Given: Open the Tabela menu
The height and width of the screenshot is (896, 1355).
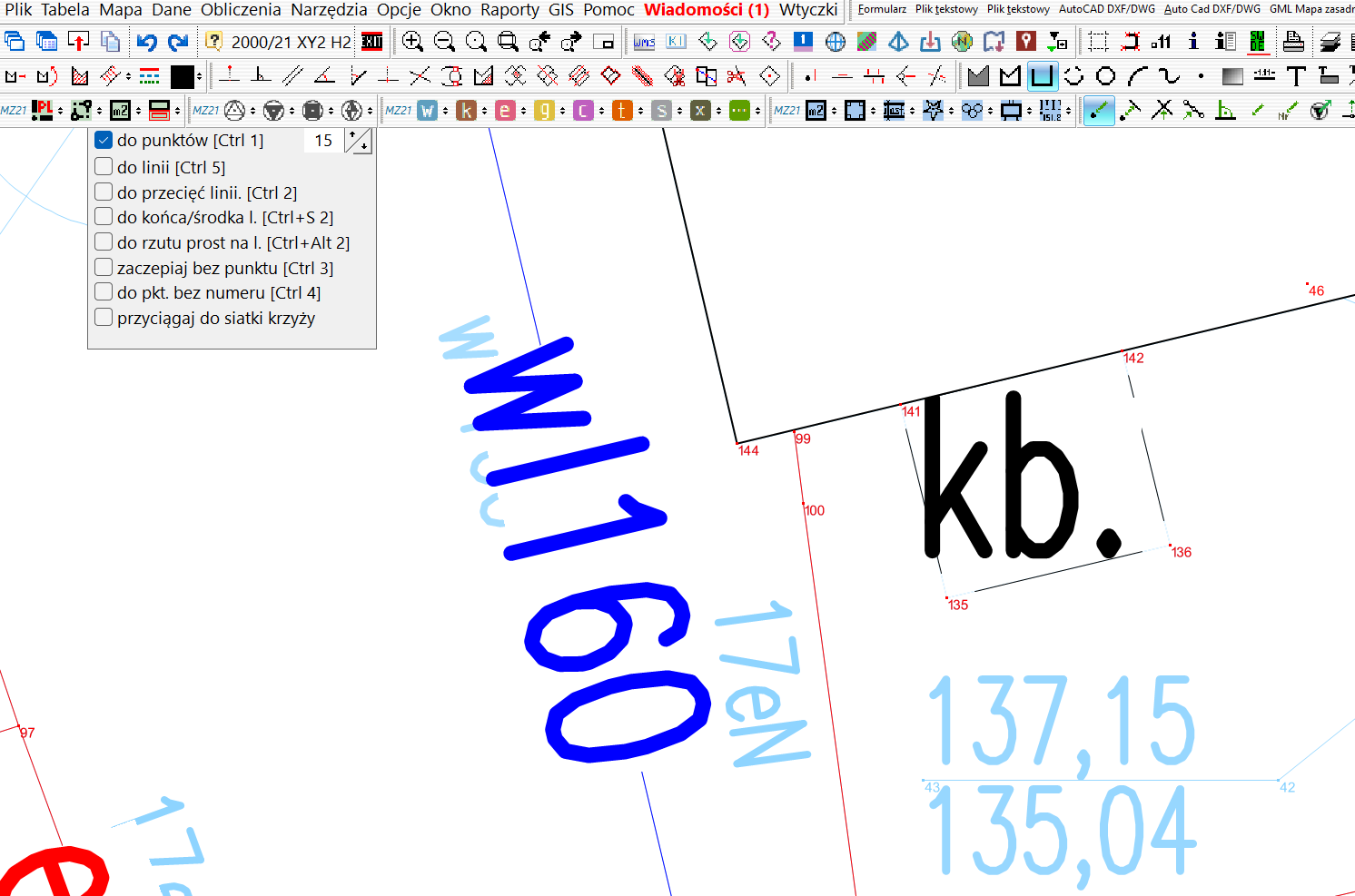Looking at the screenshot, I should click(x=65, y=10).
